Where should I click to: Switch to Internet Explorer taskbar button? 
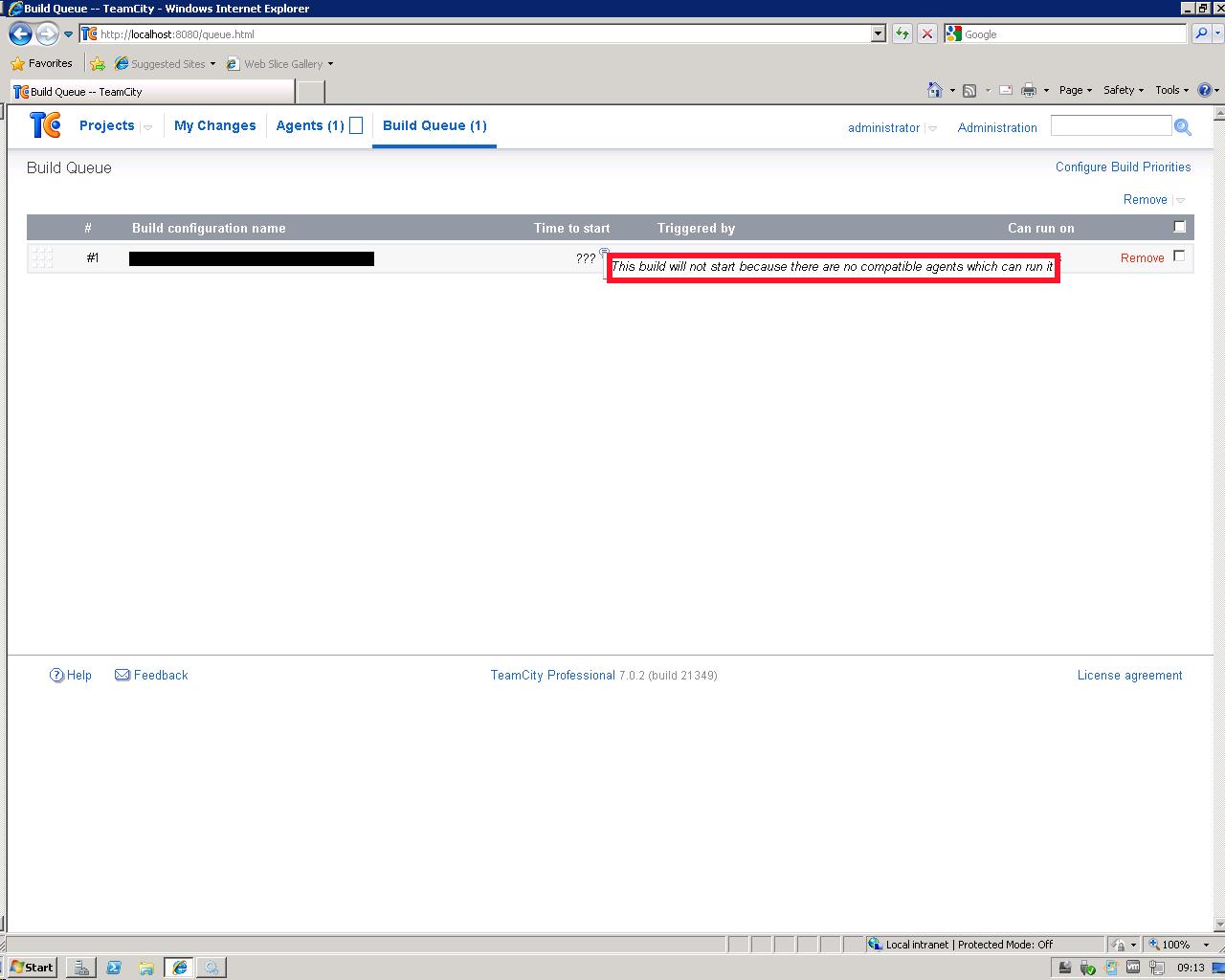pyautogui.click(x=179, y=968)
